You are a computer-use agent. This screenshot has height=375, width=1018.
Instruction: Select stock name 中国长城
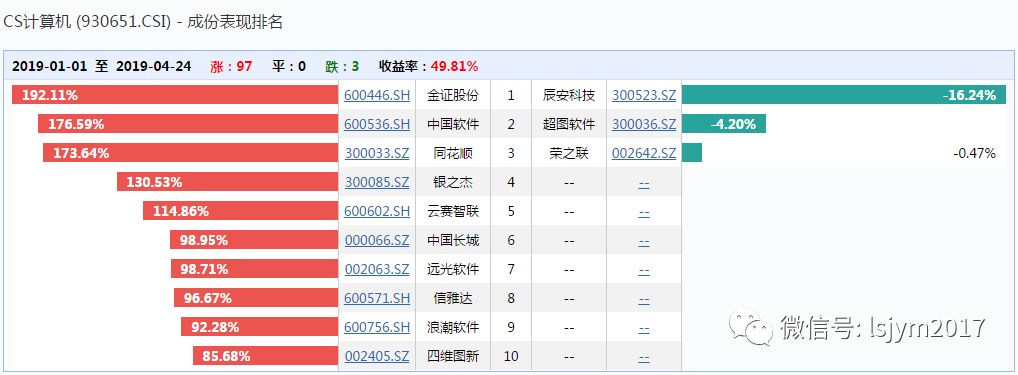point(453,240)
